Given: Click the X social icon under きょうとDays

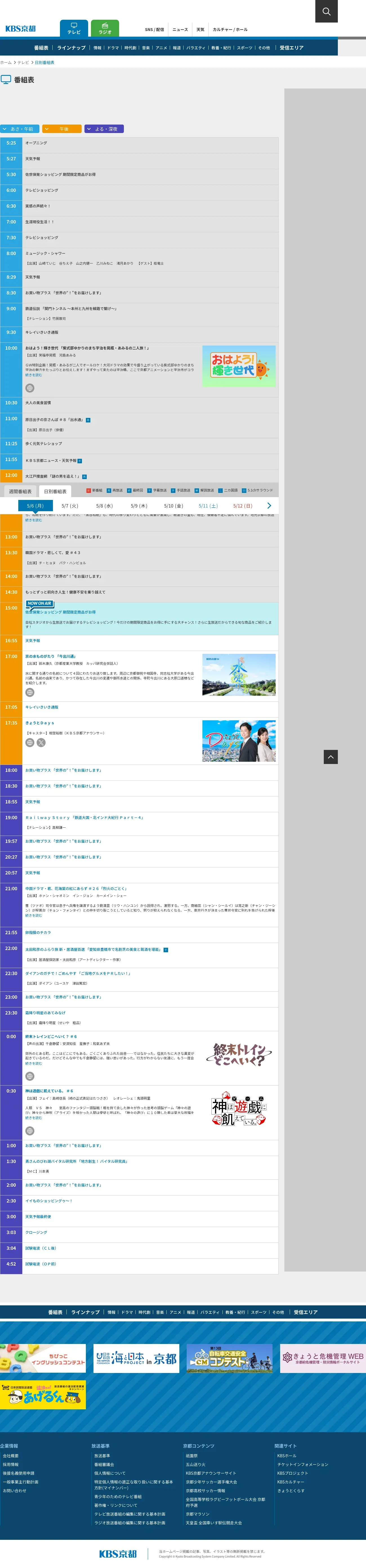Looking at the screenshot, I should click(41, 743).
